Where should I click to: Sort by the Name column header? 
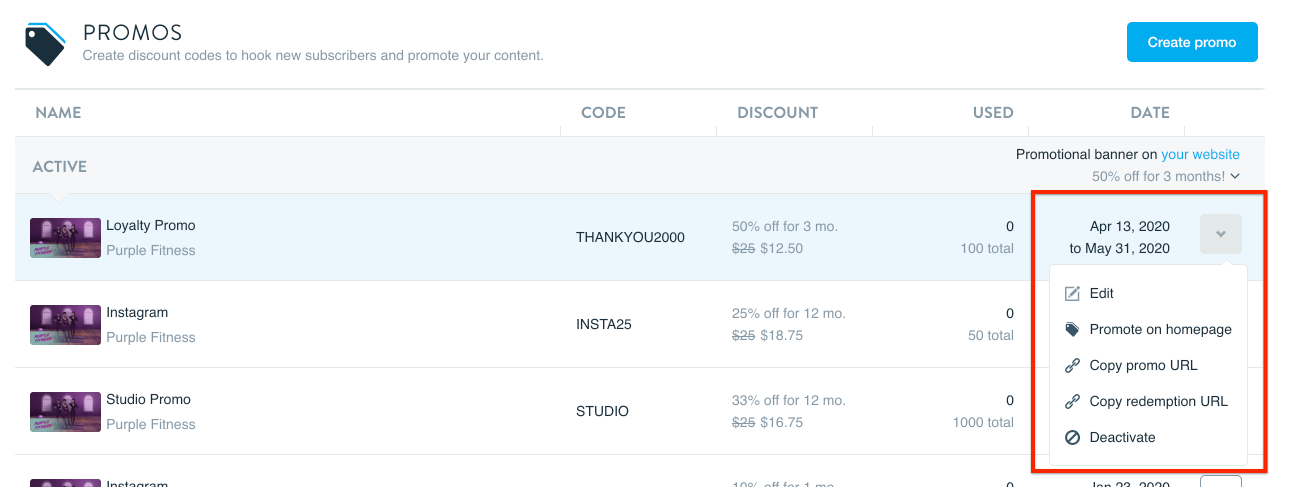[58, 113]
